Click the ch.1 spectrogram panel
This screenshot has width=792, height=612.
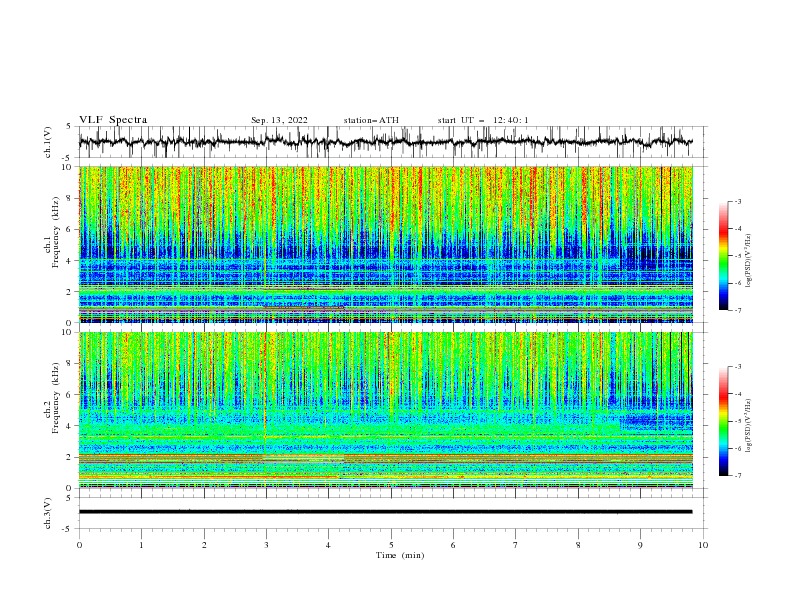pyautogui.click(x=386, y=244)
